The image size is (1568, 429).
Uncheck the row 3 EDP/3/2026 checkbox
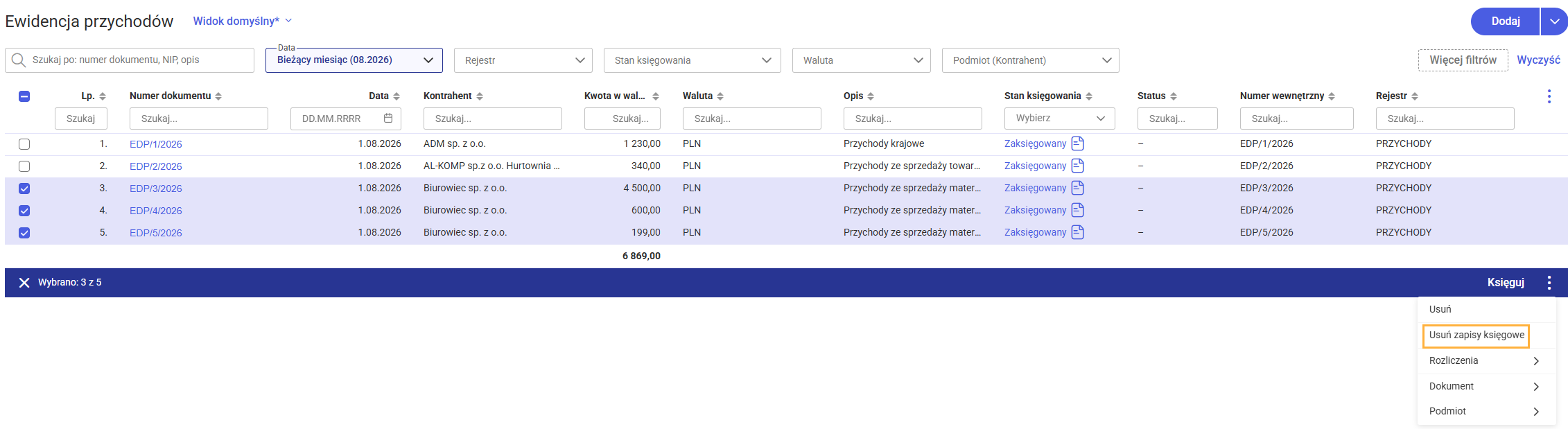(x=24, y=189)
